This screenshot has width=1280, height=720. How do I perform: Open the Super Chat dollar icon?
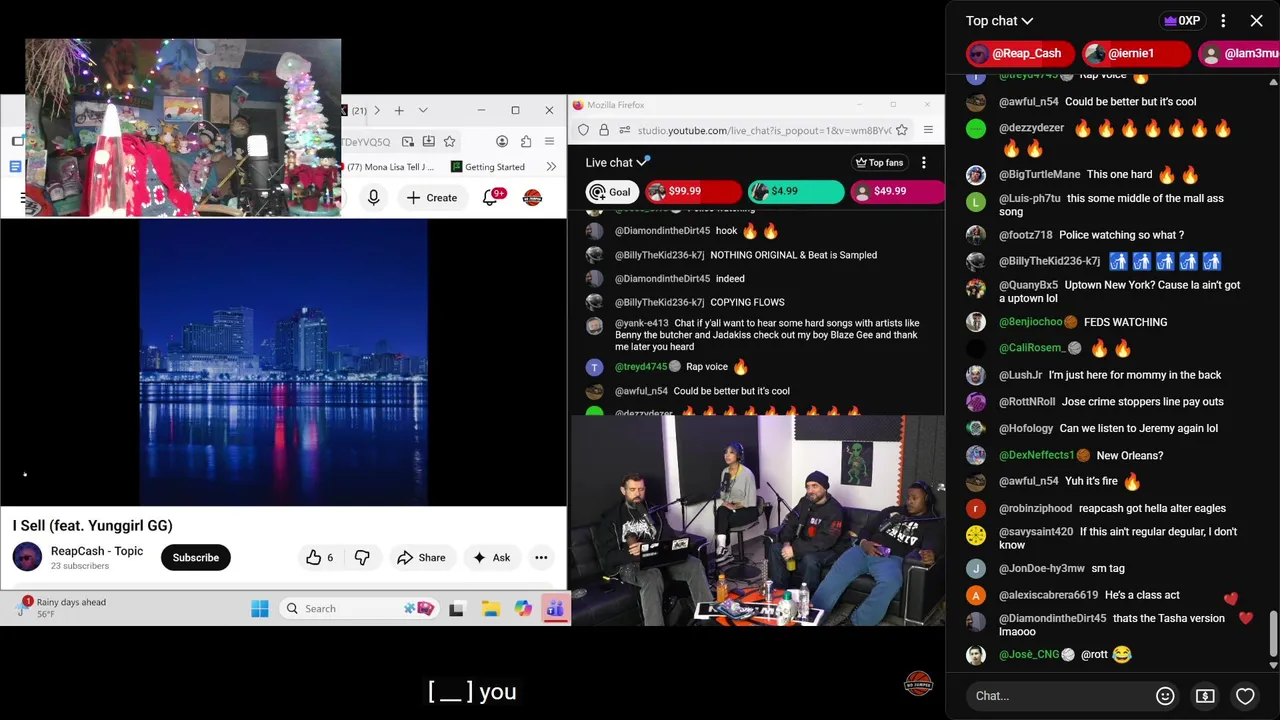click(x=1205, y=696)
